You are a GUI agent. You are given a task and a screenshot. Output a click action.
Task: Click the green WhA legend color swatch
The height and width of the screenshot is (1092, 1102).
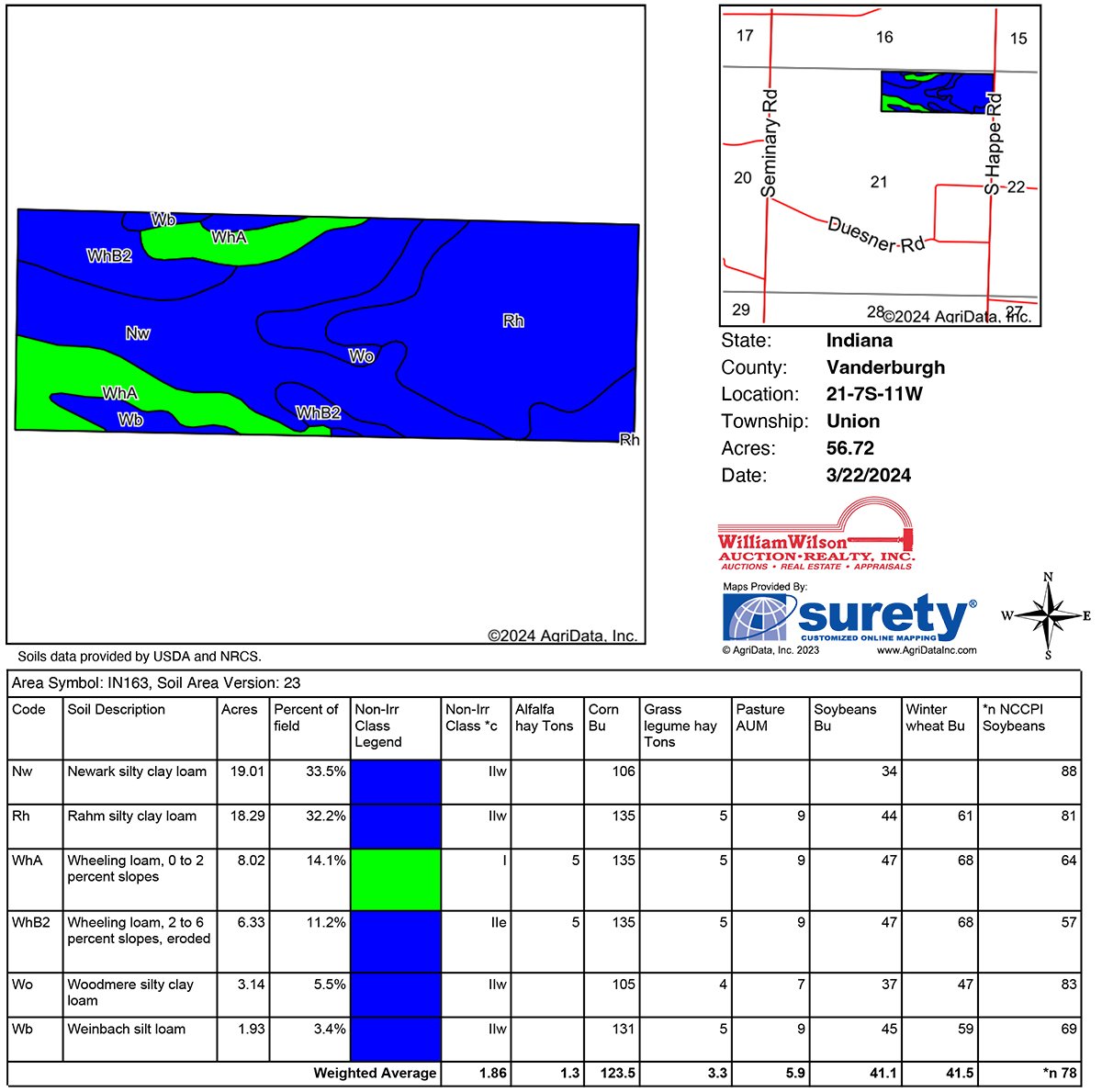tap(396, 879)
